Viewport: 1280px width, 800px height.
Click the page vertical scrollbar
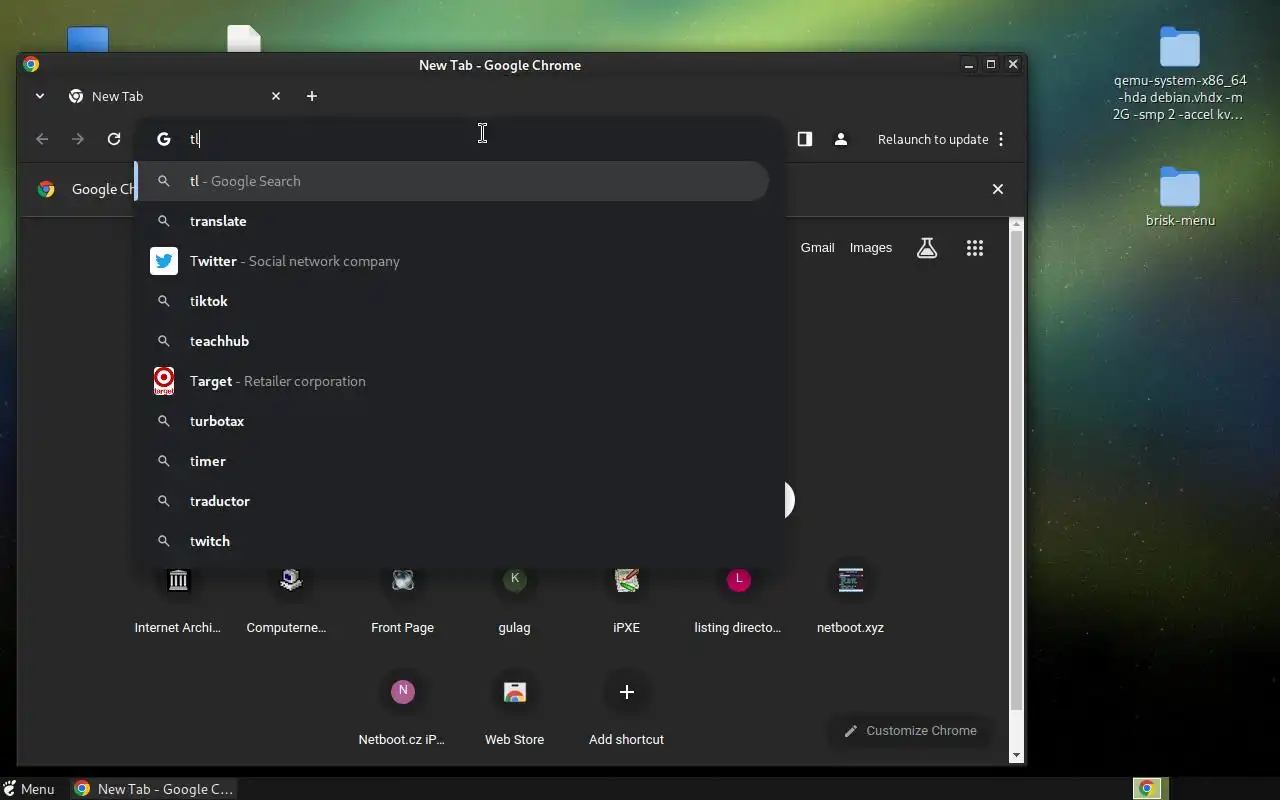coord(1017,470)
